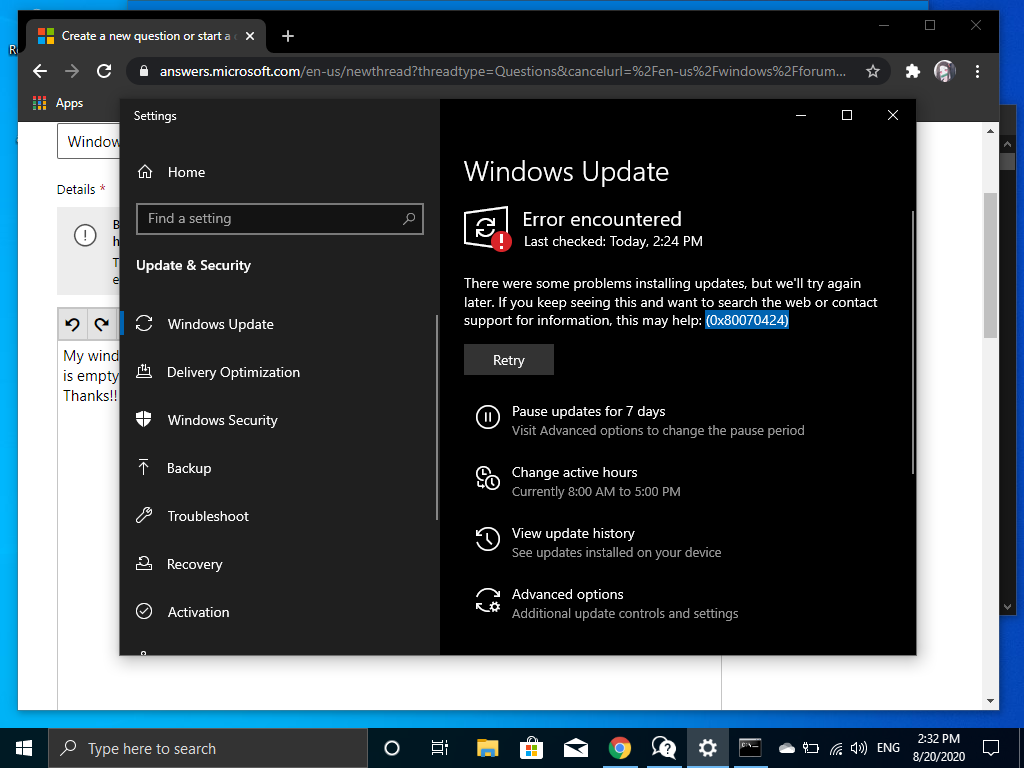The height and width of the screenshot is (768, 1024).
Task: Click the highlighted error code 0x80070424
Action: 747,320
